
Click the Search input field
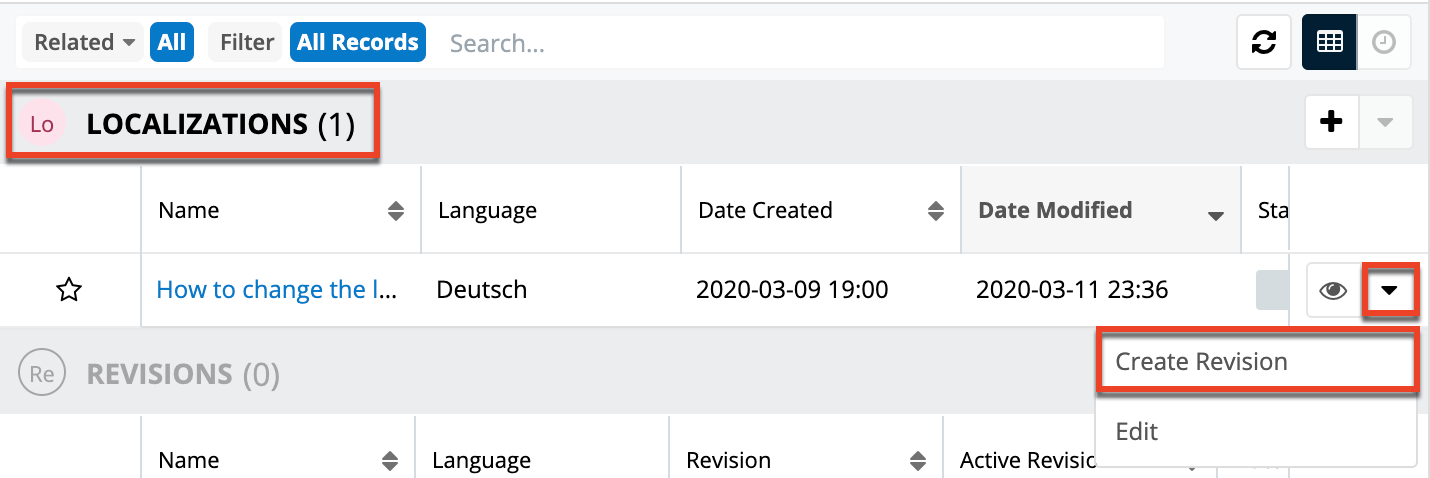tap(800, 43)
